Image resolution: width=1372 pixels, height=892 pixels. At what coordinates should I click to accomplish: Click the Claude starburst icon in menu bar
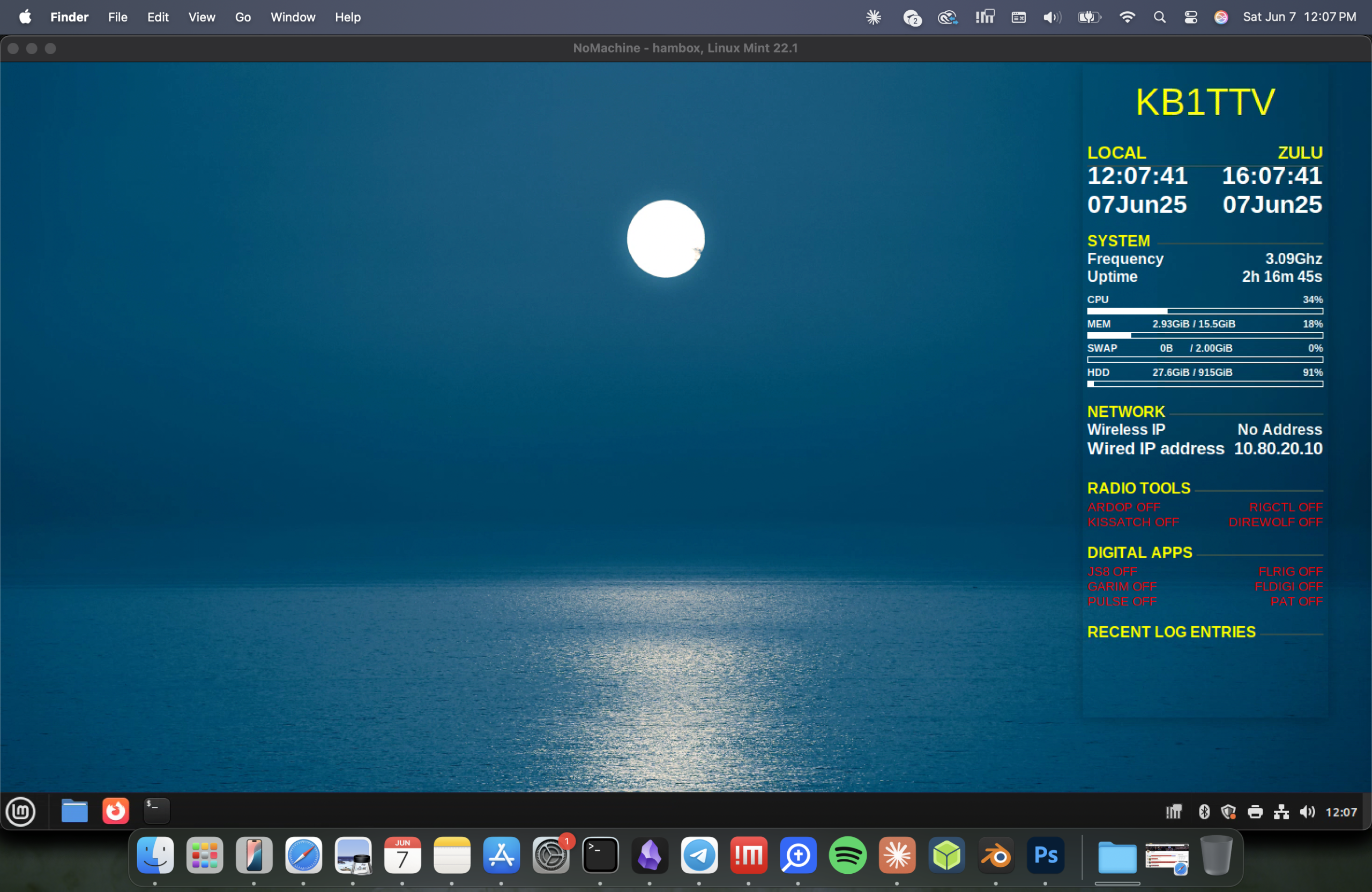[x=874, y=17]
